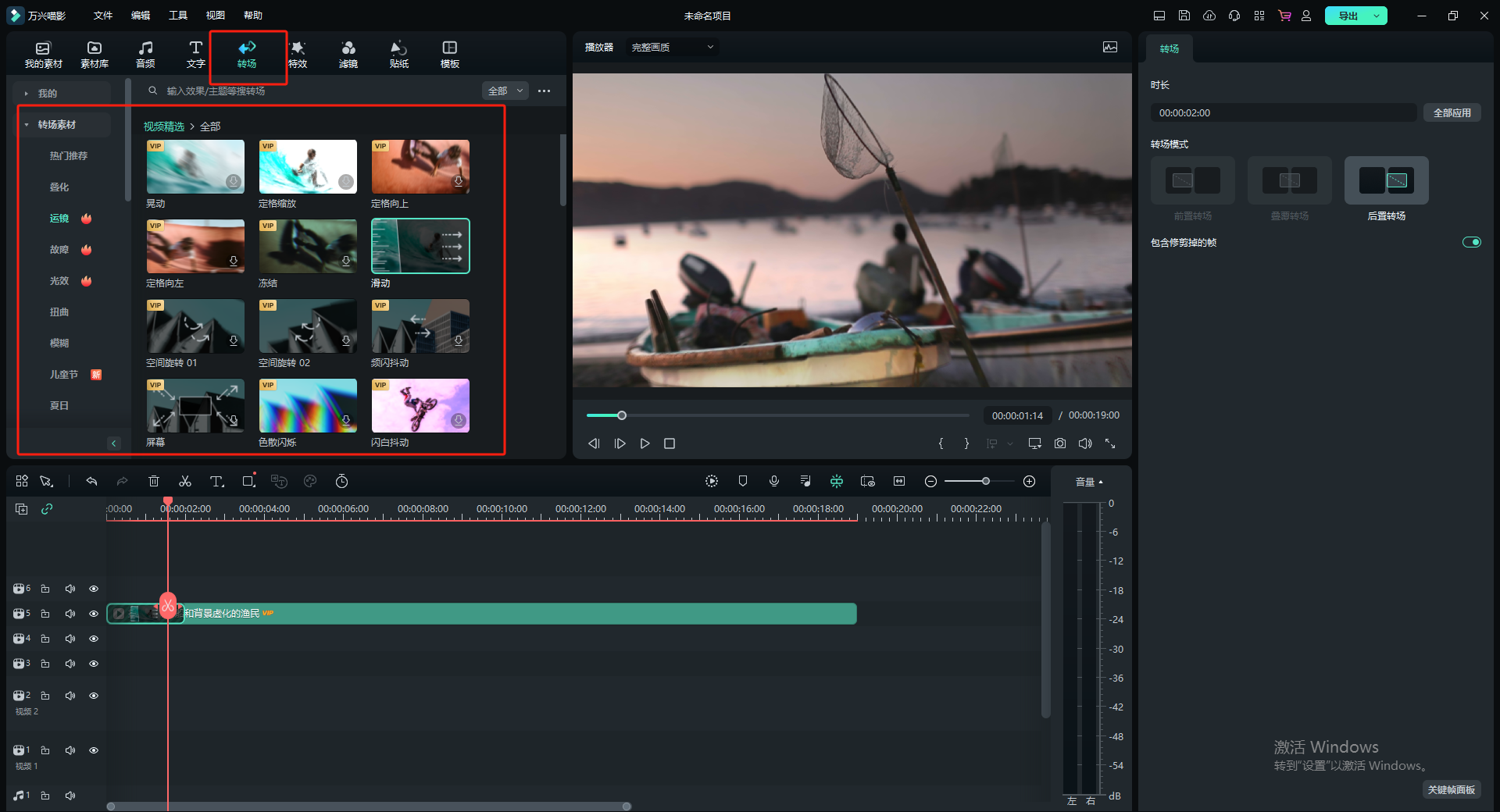The height and width of the screenshot is (812, 1500).
Task: Open the 完整画质 quality dropdown
Action: [x=672, y=48]
